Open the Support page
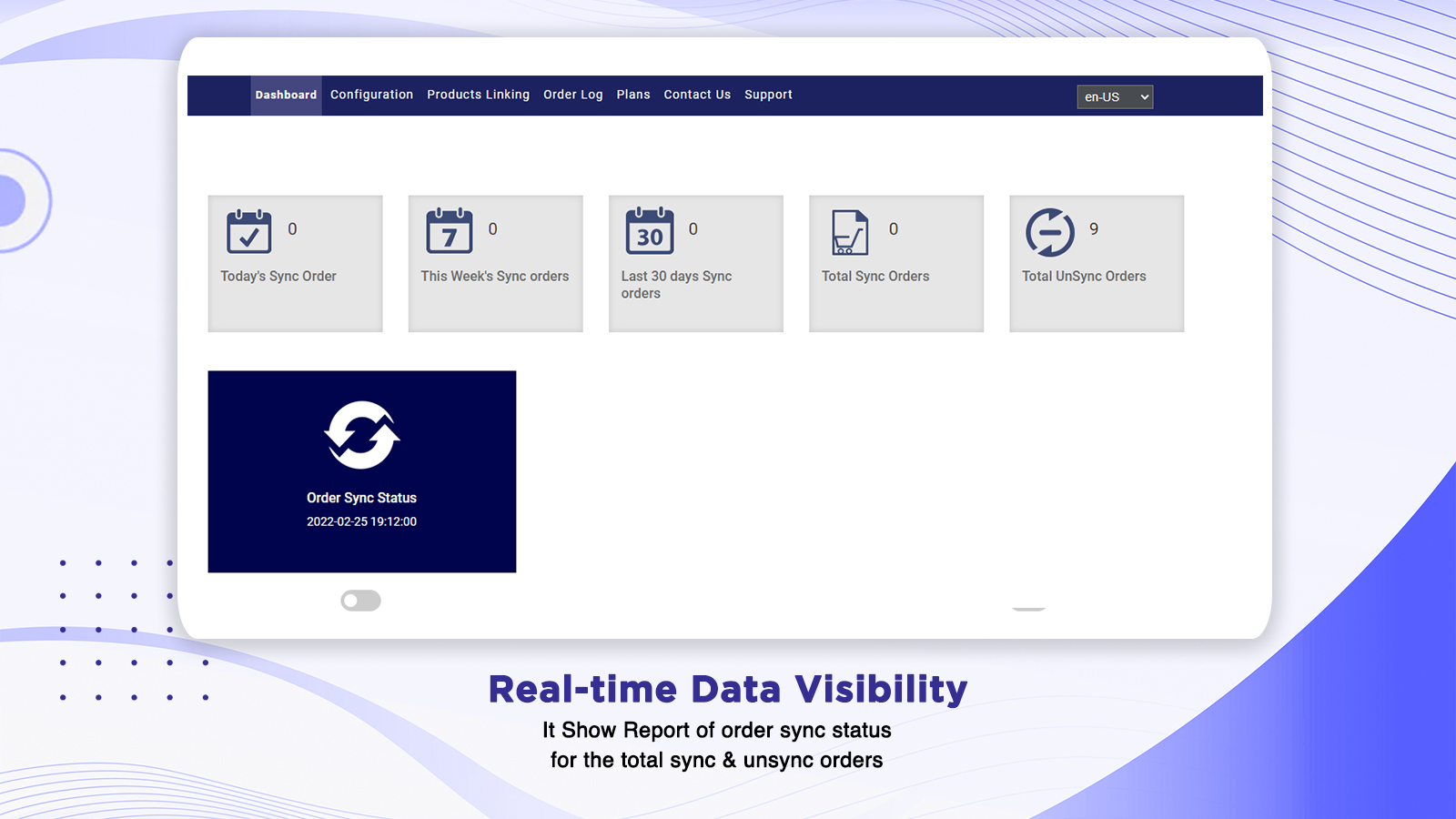 point(768,95)
